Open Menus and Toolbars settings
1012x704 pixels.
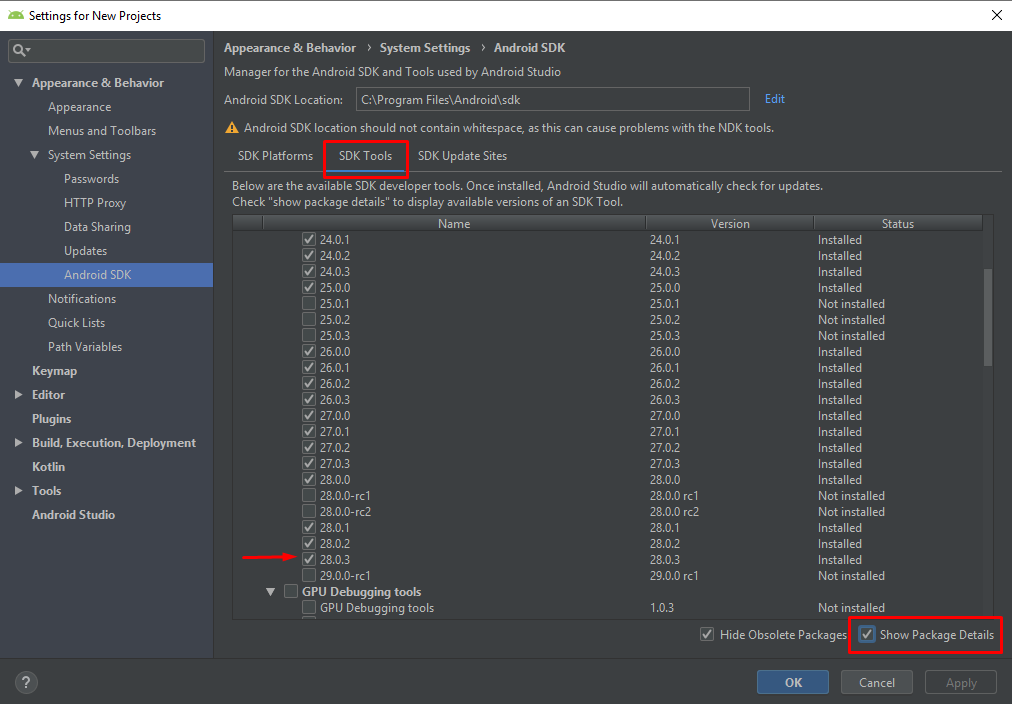coord(102,131)
